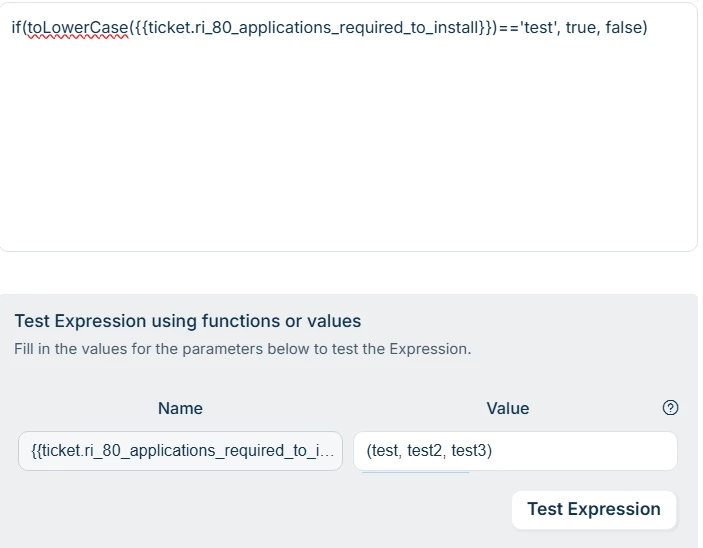The height and width of the screenshot is (548, 703).
Task: Click the Test Expression section heading
Action: pos(188,321)
